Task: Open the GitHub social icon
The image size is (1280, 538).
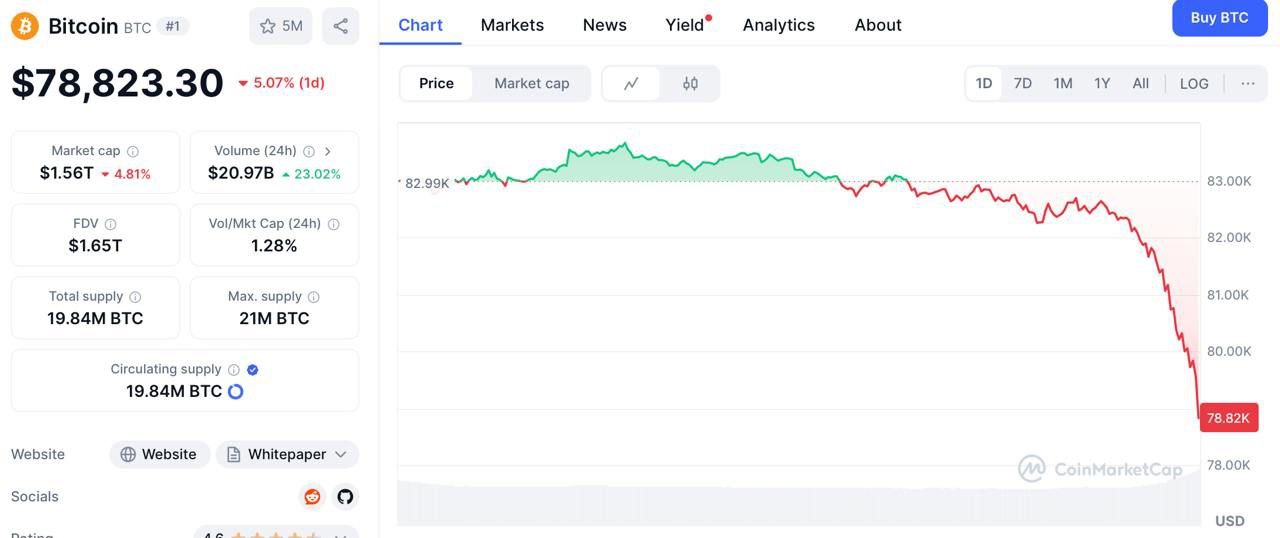Action: [x=345, y=496]
